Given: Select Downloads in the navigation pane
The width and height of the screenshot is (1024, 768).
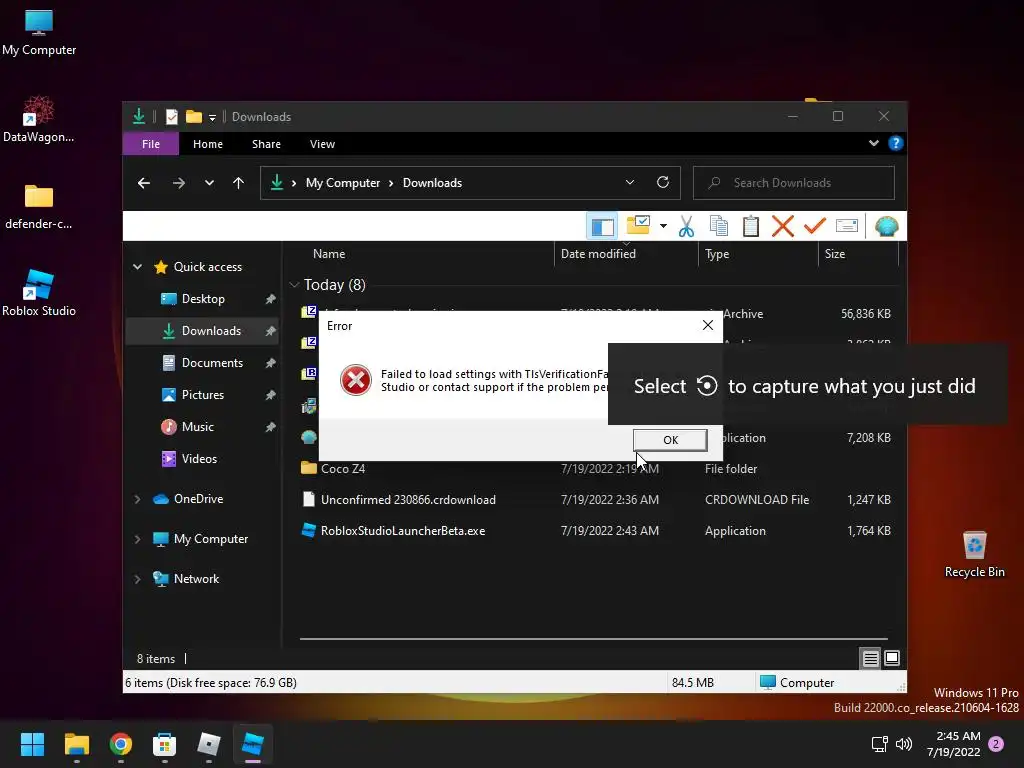Looking at the screenshot, I should click(x=211, y=330).
